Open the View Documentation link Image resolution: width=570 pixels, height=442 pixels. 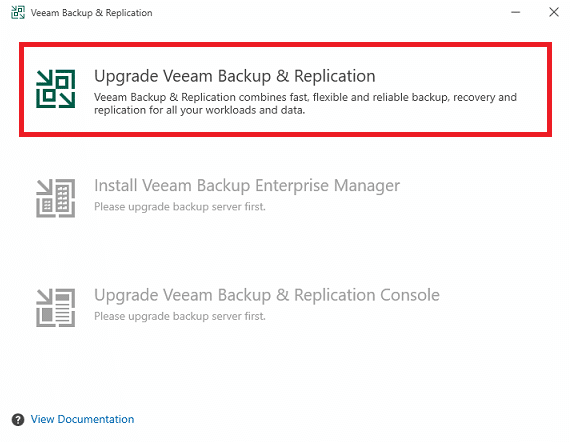[x=83, y=419]
